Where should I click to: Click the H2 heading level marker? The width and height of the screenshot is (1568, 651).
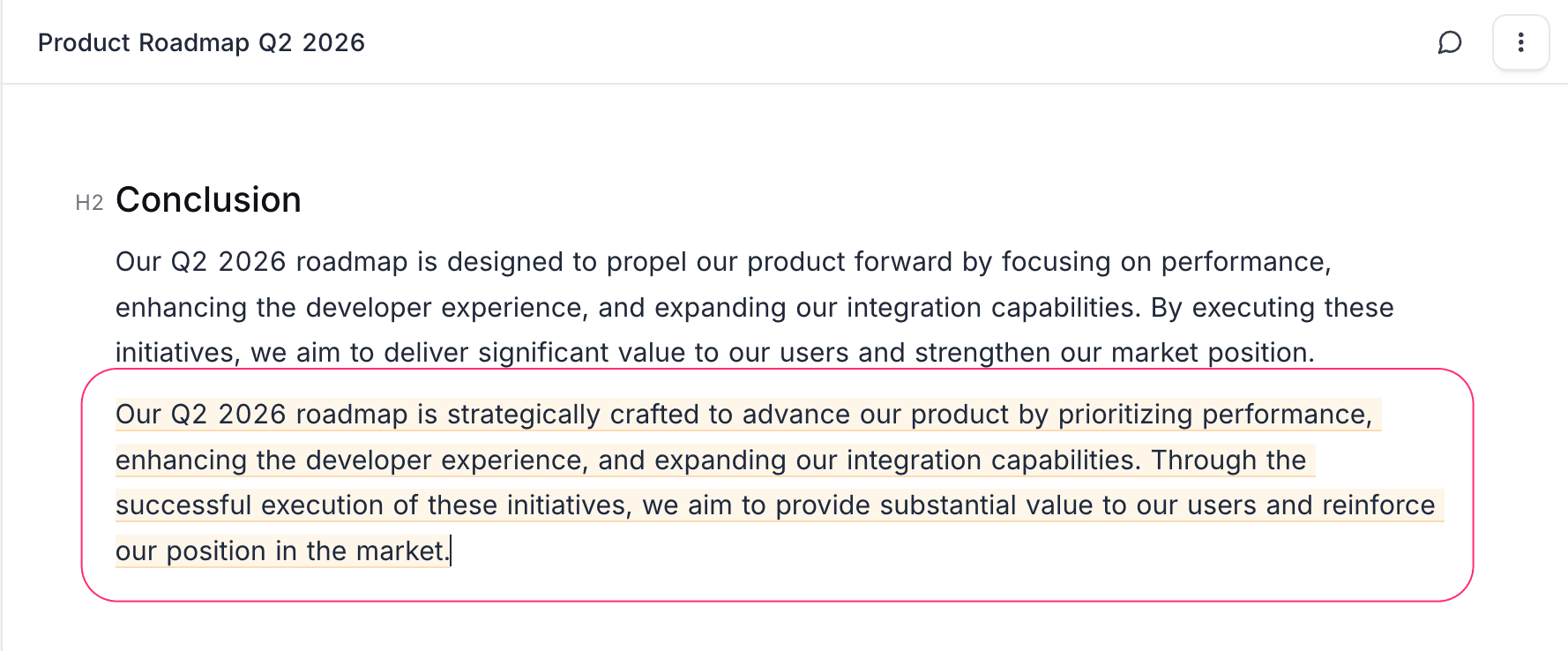(89, 203)
